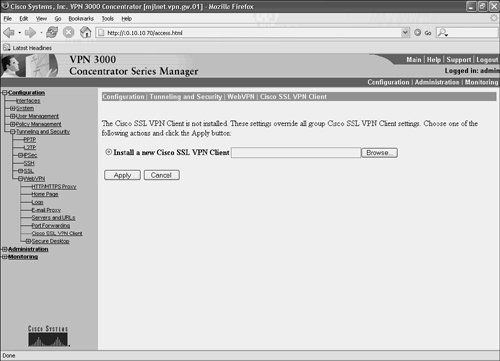Open HTTP/HTTPS Proxy link

click(x=54, y=187)
